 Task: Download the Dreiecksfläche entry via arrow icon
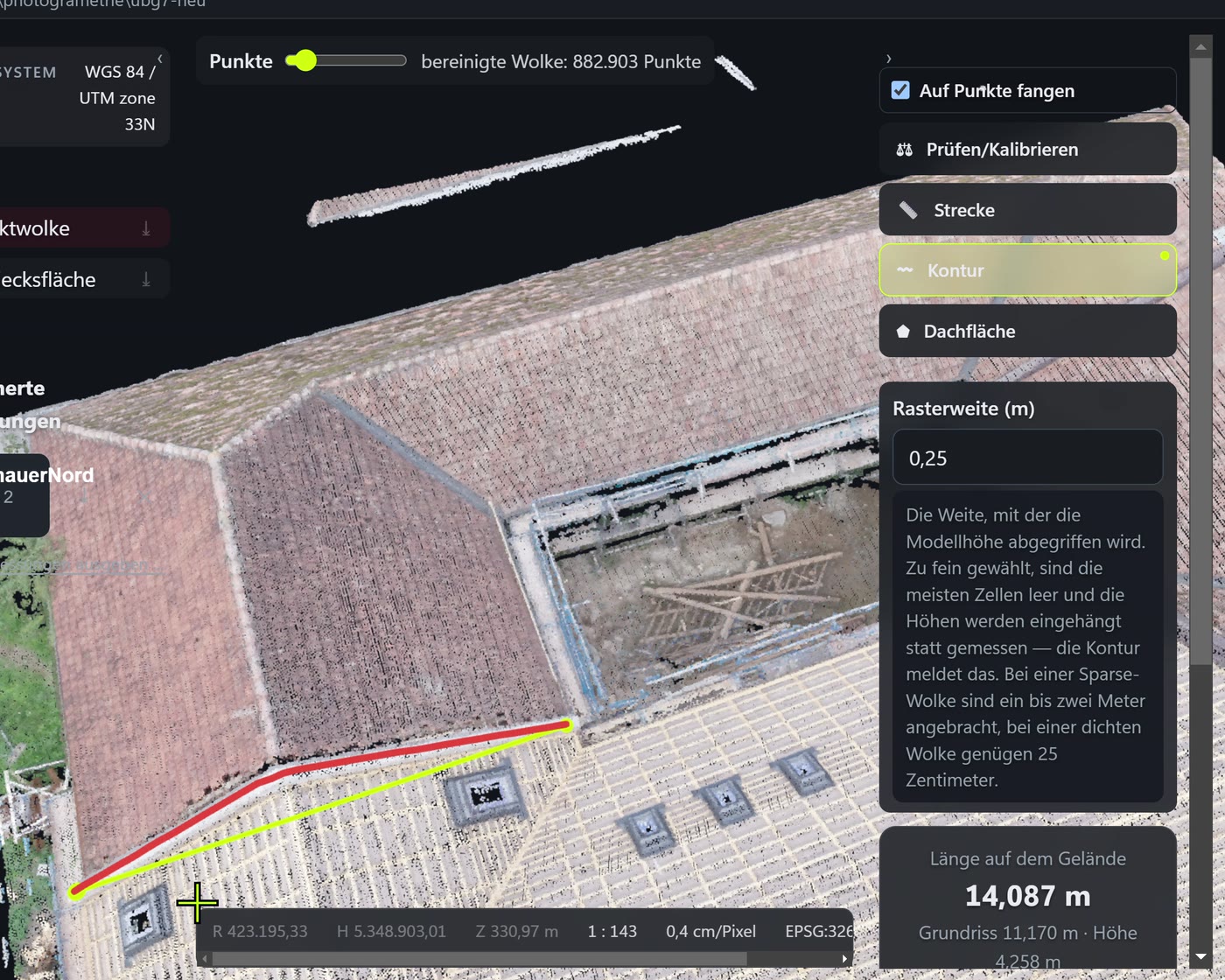coord(146,280)
